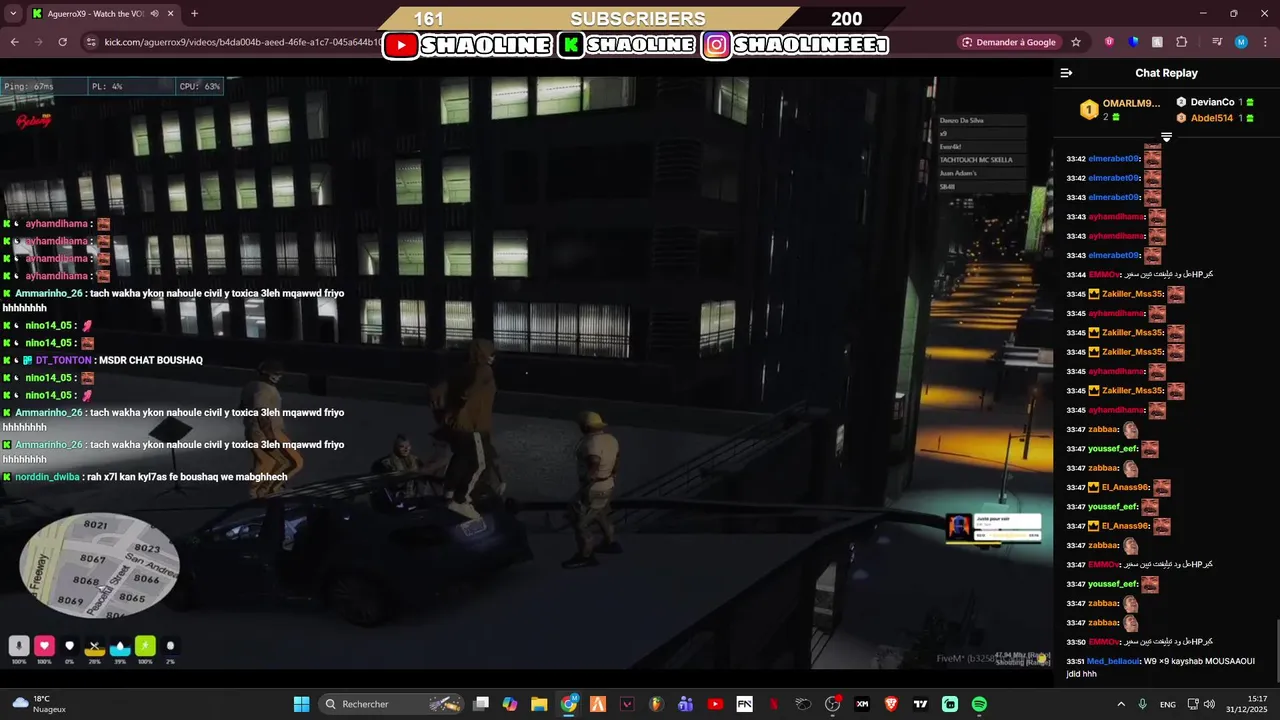This screenshot has width=1280, height=720.
Task: Launch Brave browser from the taskbar
Action: (891, 704)
